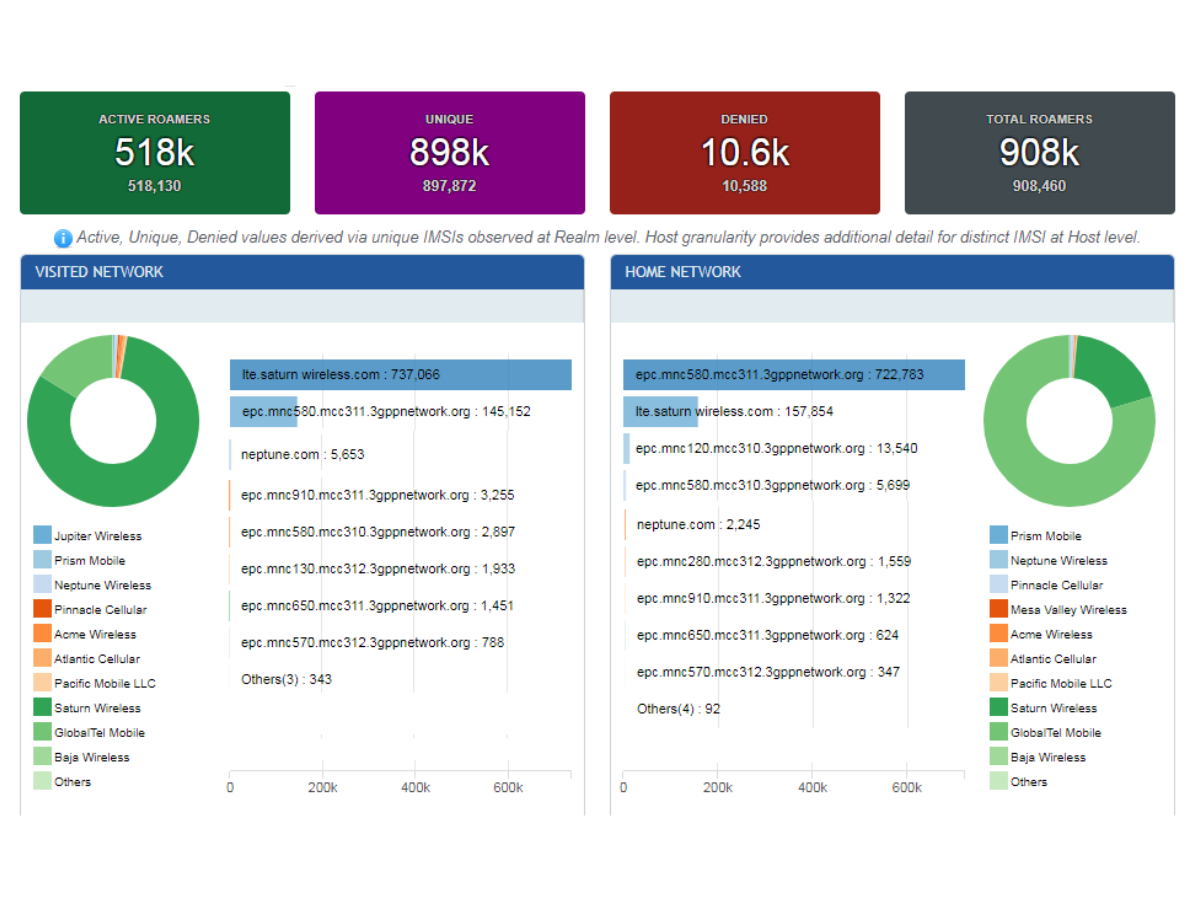The image size is (1200, 900).
Task: Click the 400k axis label in Home Network
Action: click(x=812, y=788)
